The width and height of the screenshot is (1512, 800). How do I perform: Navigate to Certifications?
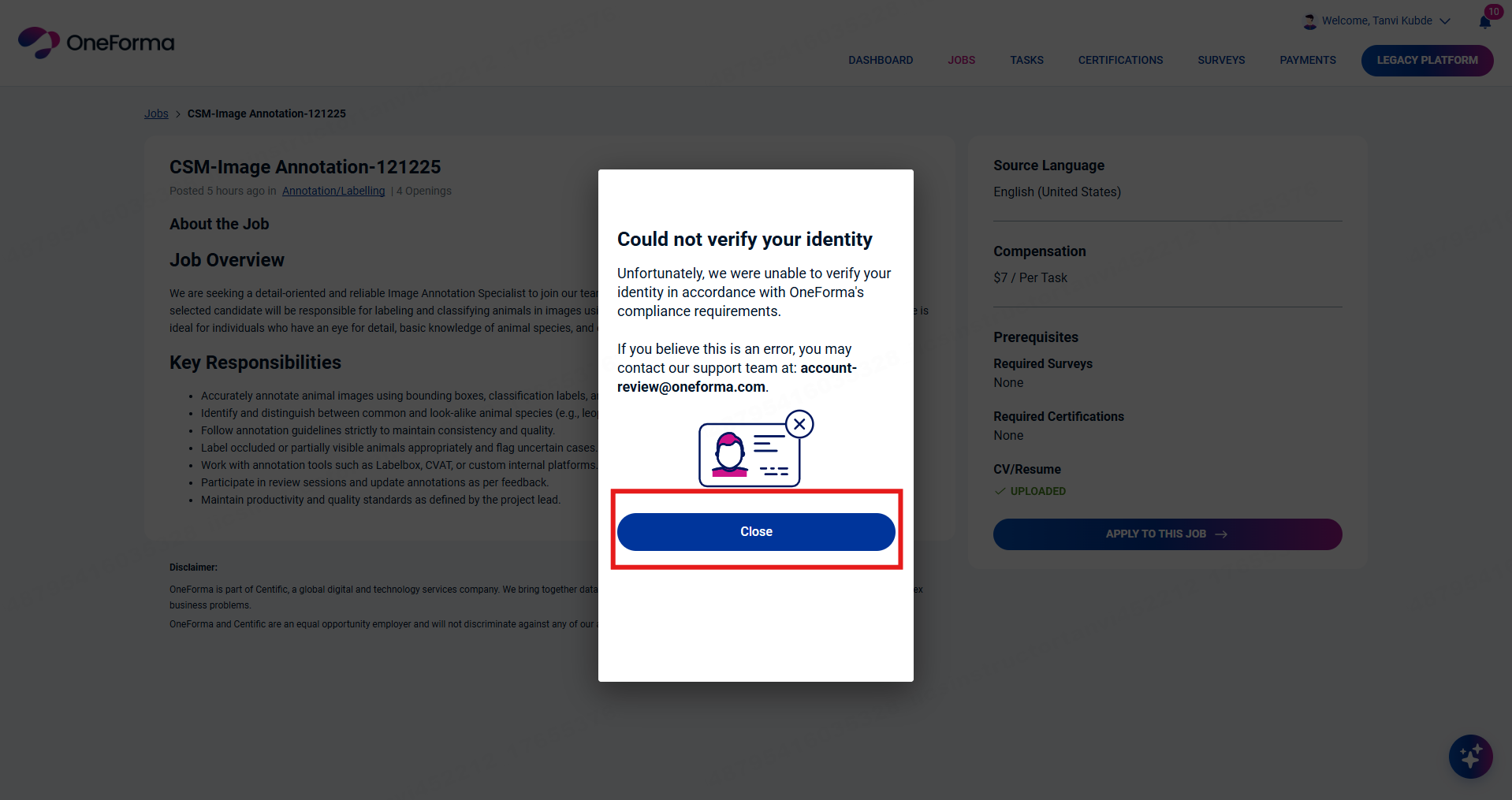pos(1120,60)
